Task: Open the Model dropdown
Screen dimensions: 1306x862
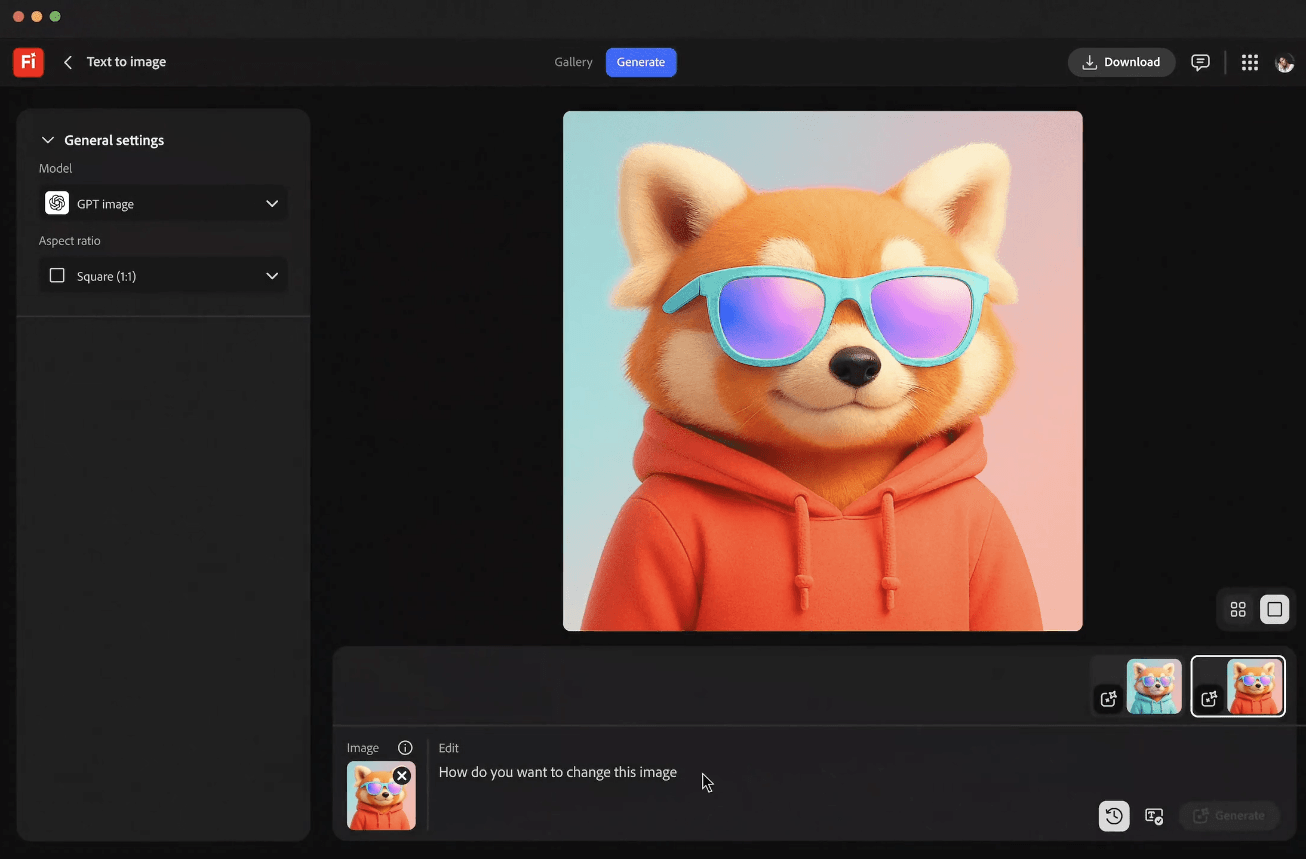Action: click(x=163, y=203)
